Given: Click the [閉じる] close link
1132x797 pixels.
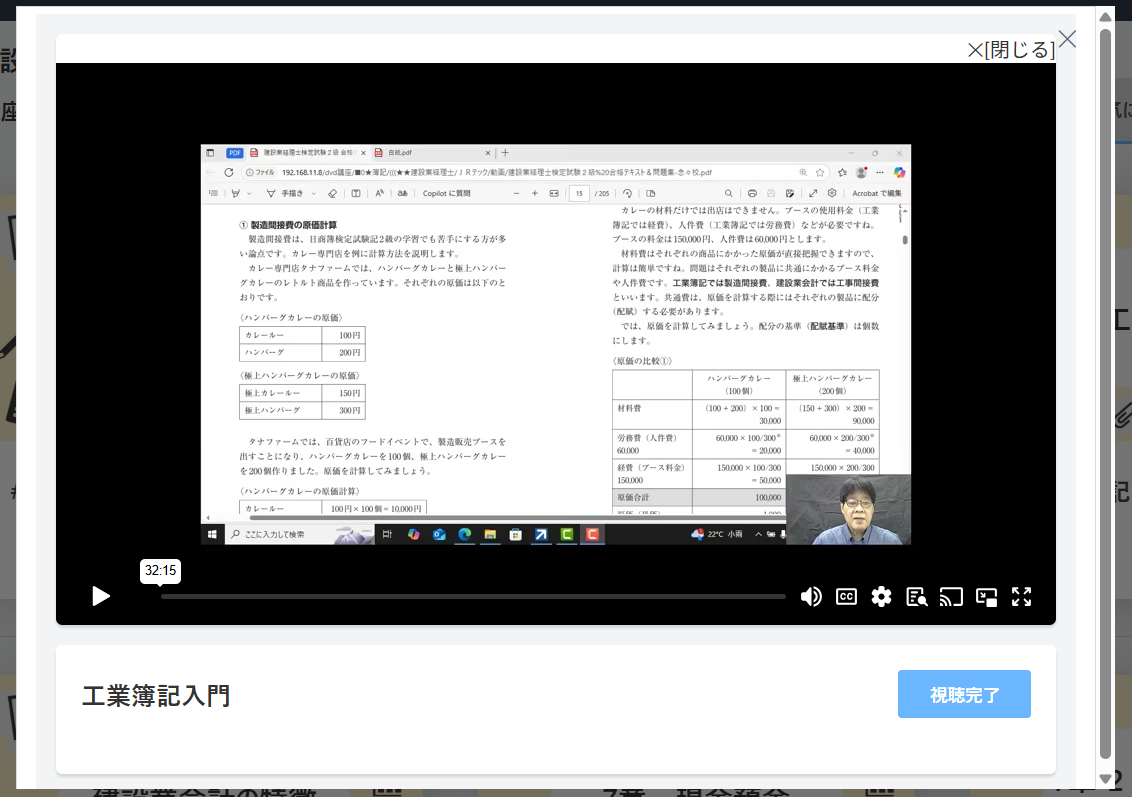Looking at the screenshot, I should coord(1011,50).
